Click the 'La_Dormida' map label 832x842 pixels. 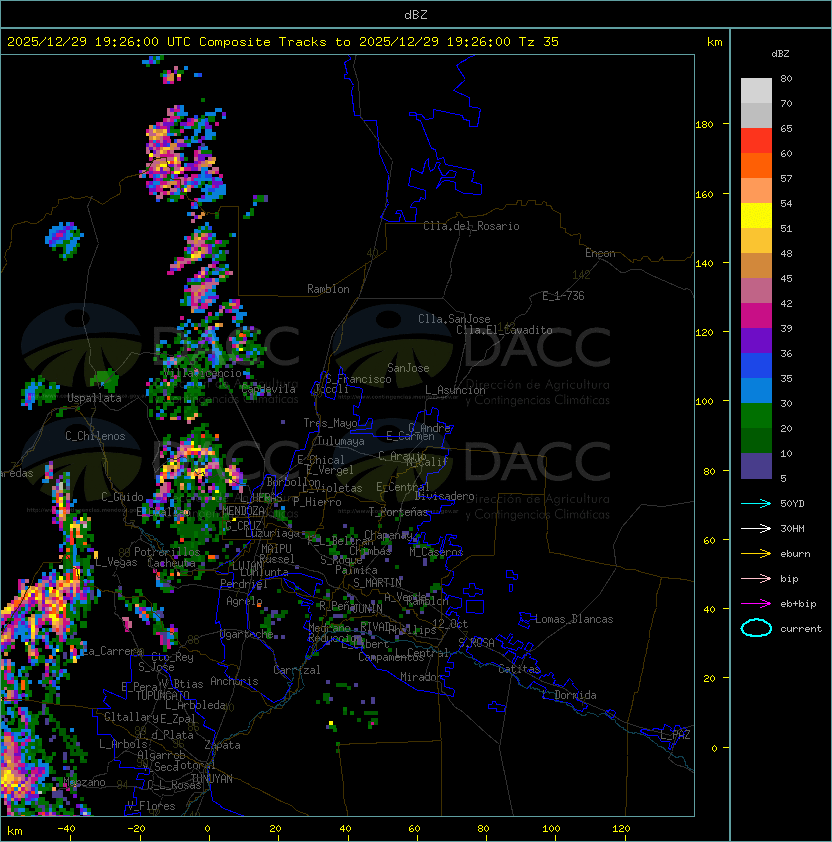[569, 695]
